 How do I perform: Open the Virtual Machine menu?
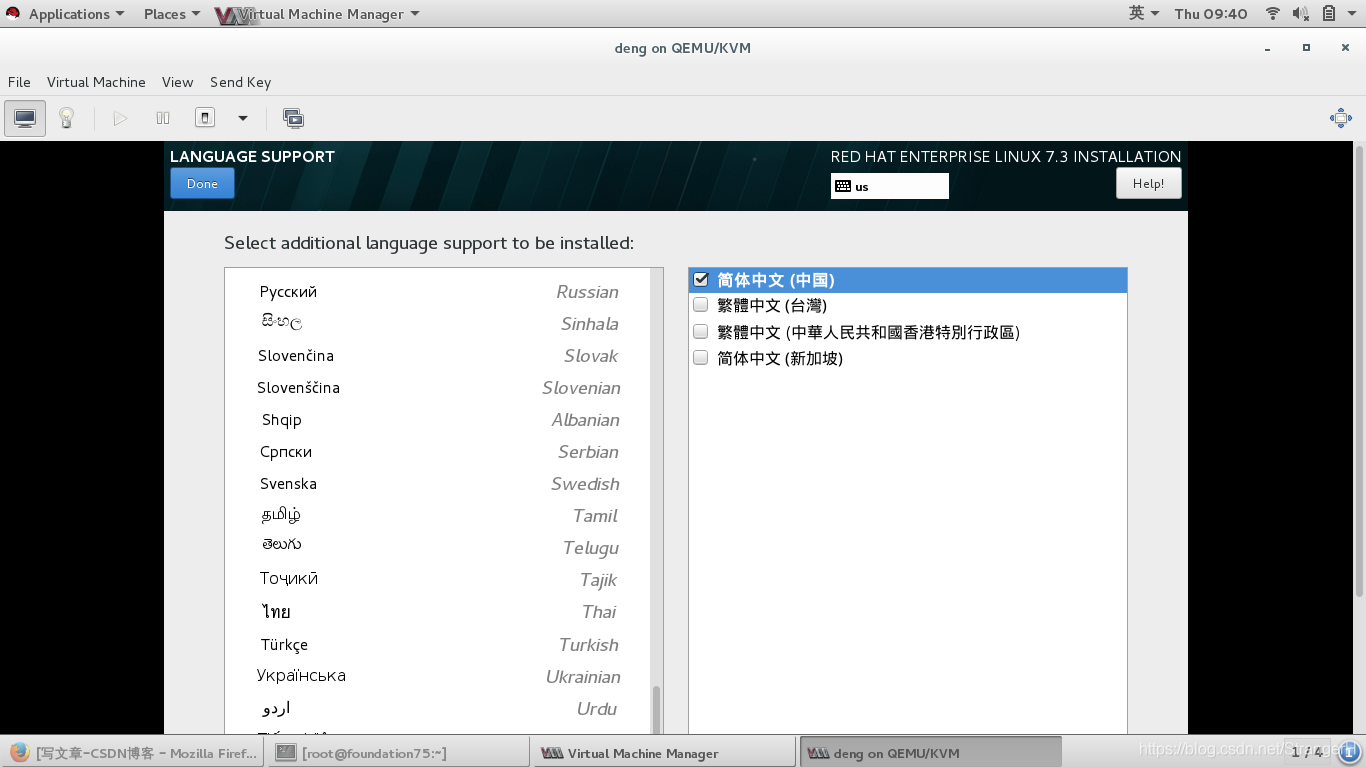[x=96, y=82]
